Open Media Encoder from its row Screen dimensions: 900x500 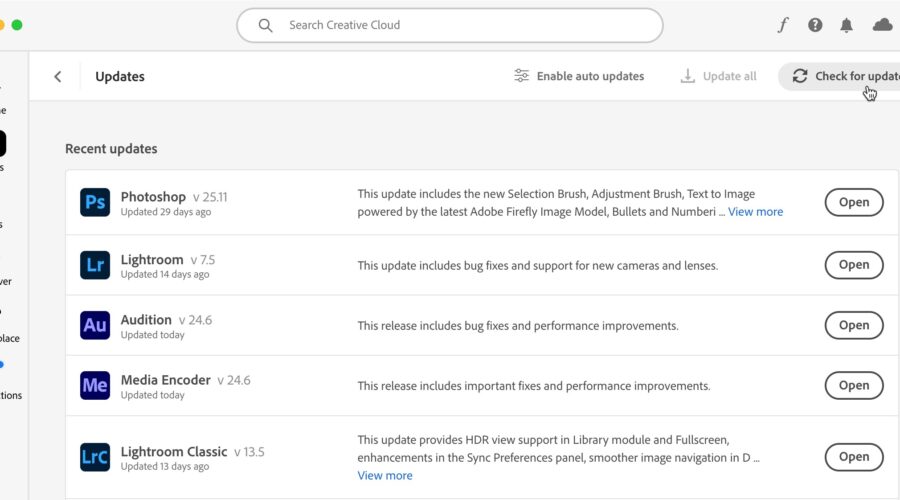(x=854, y=385)
